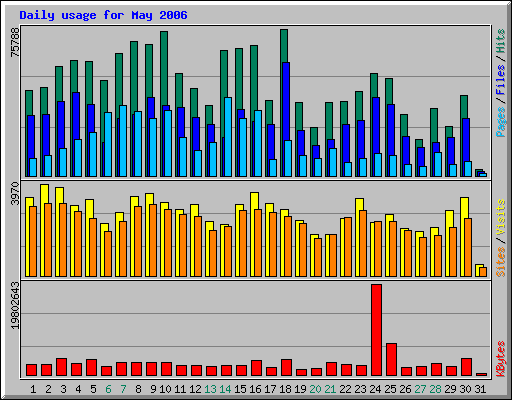Click the red KBytes bar for day 25
Viewport: 512px width, 400px height.
(x=392, y=360)
